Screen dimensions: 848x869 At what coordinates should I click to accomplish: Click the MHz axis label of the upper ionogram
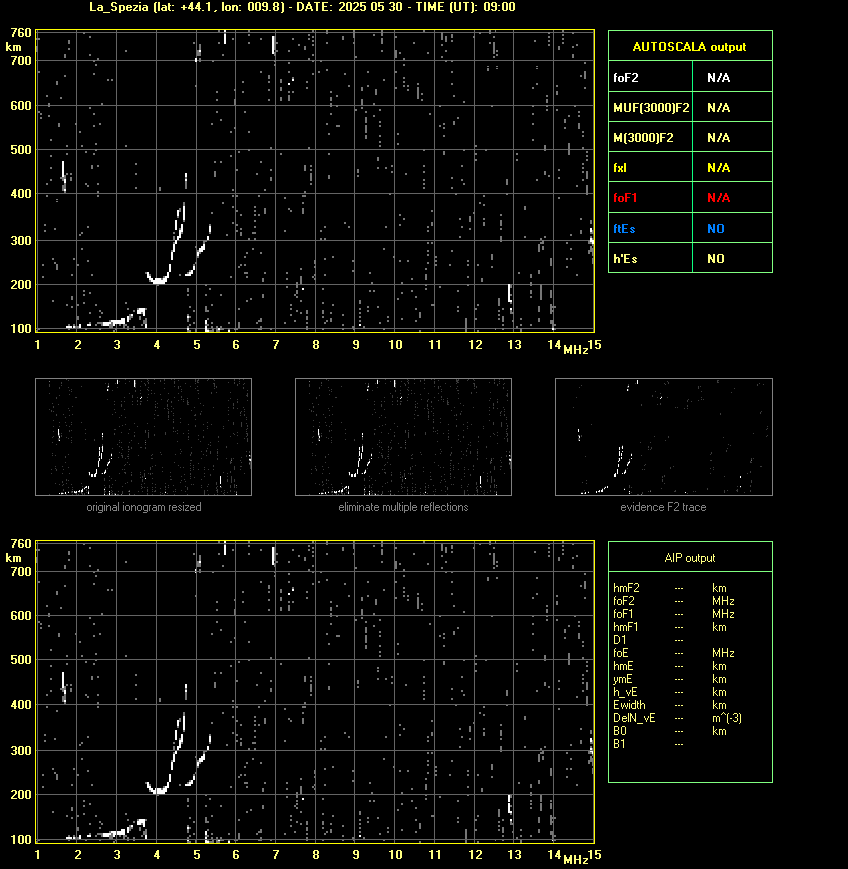(x=575, y=349)
